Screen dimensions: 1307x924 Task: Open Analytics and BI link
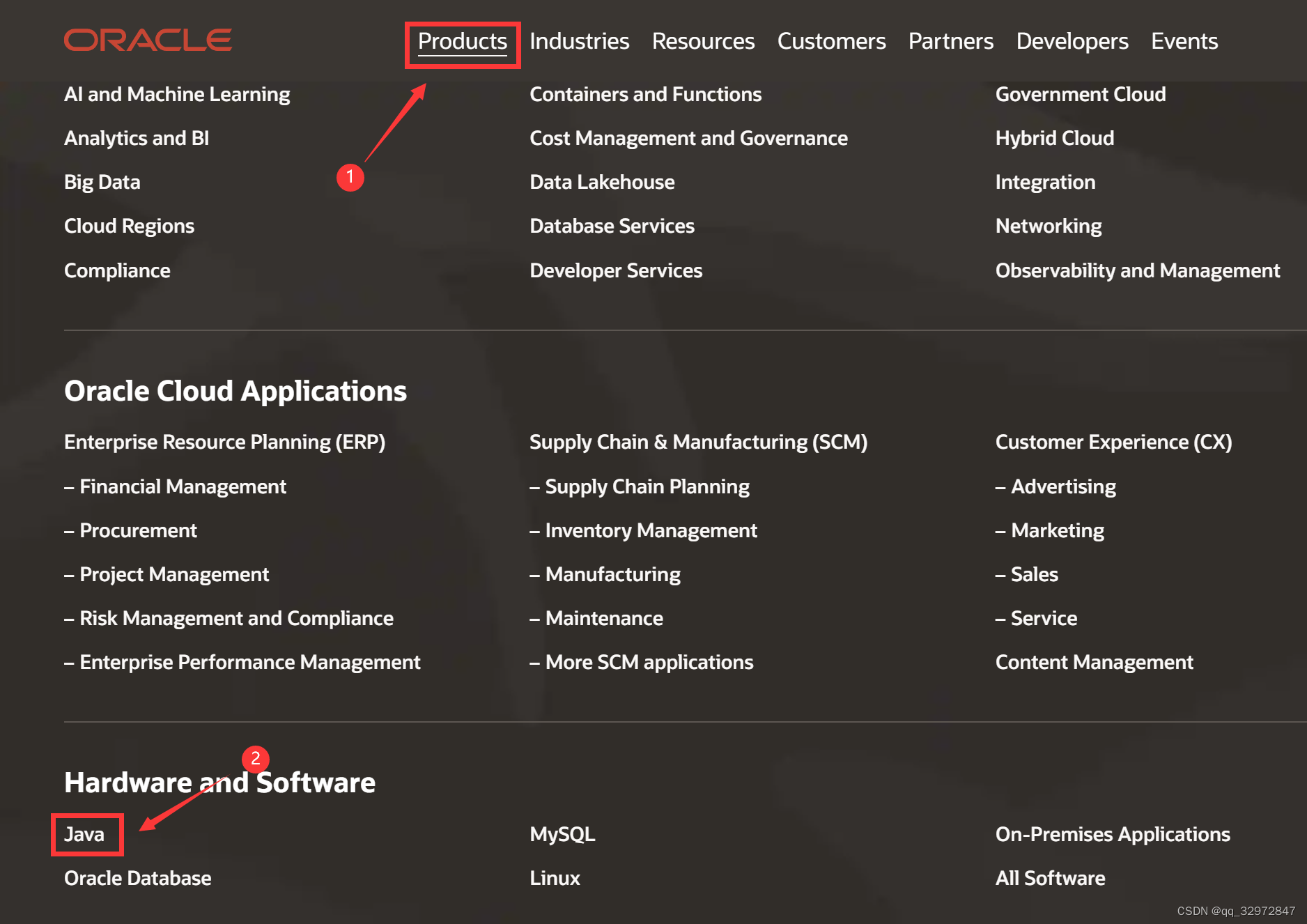(x=137, y=138)
